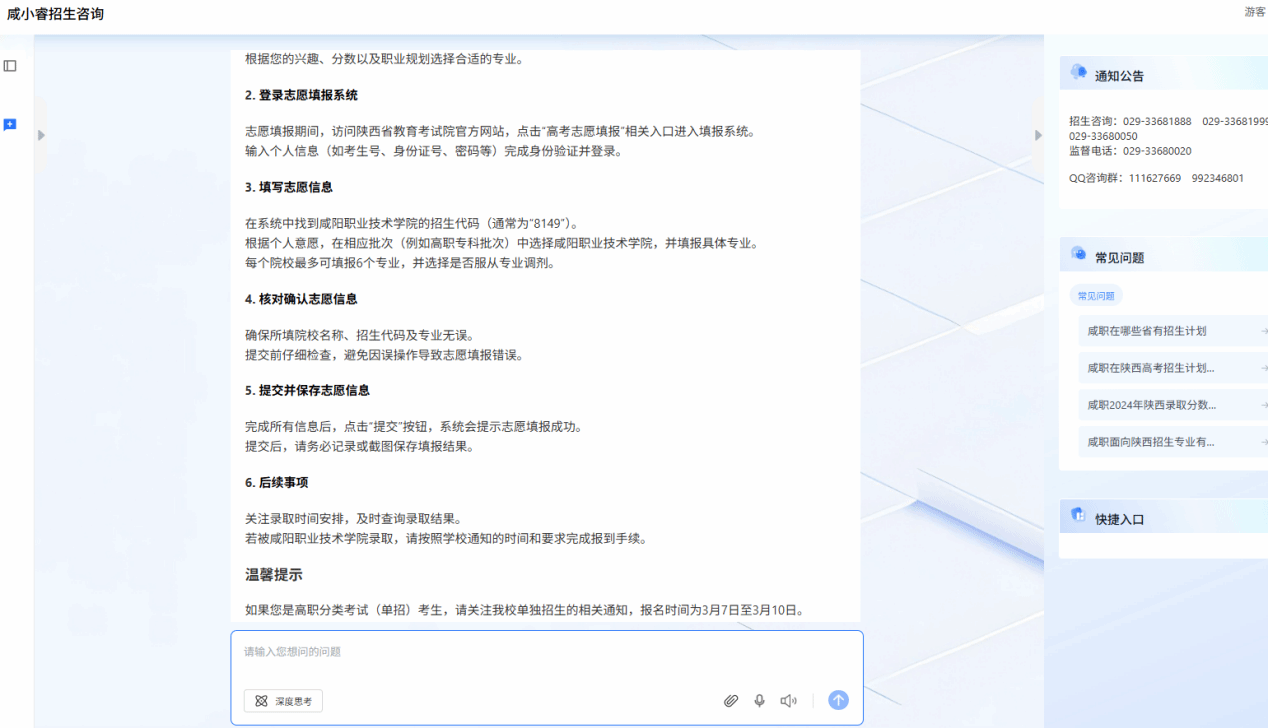Viewport: 1268px width, 728px height.
Task: Click the 快捷入口 section icon
Action: pyautogui.click(x=1078, y=515)
